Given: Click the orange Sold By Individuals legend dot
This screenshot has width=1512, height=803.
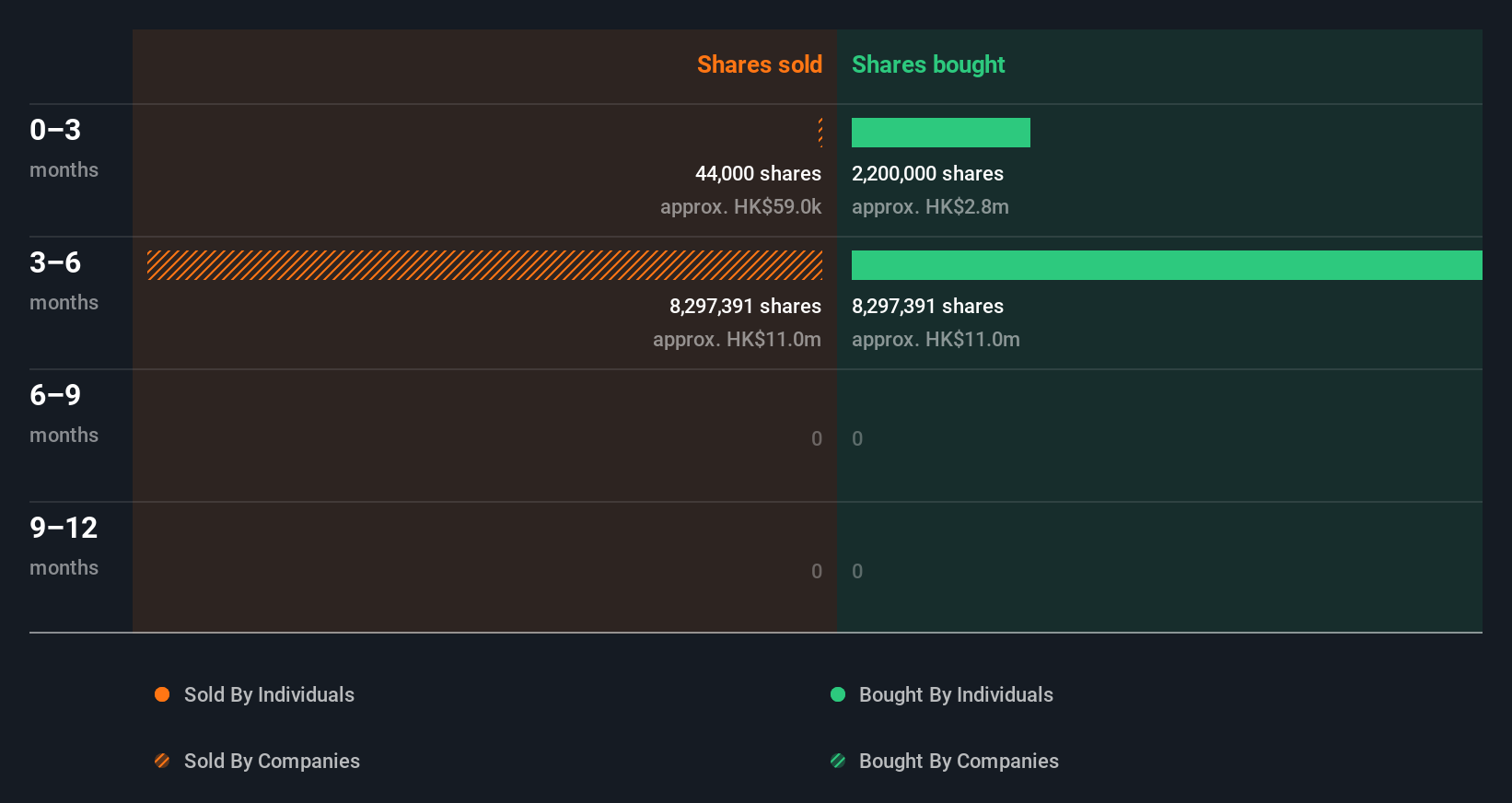Looking at the screenshot, I should 162,694.
